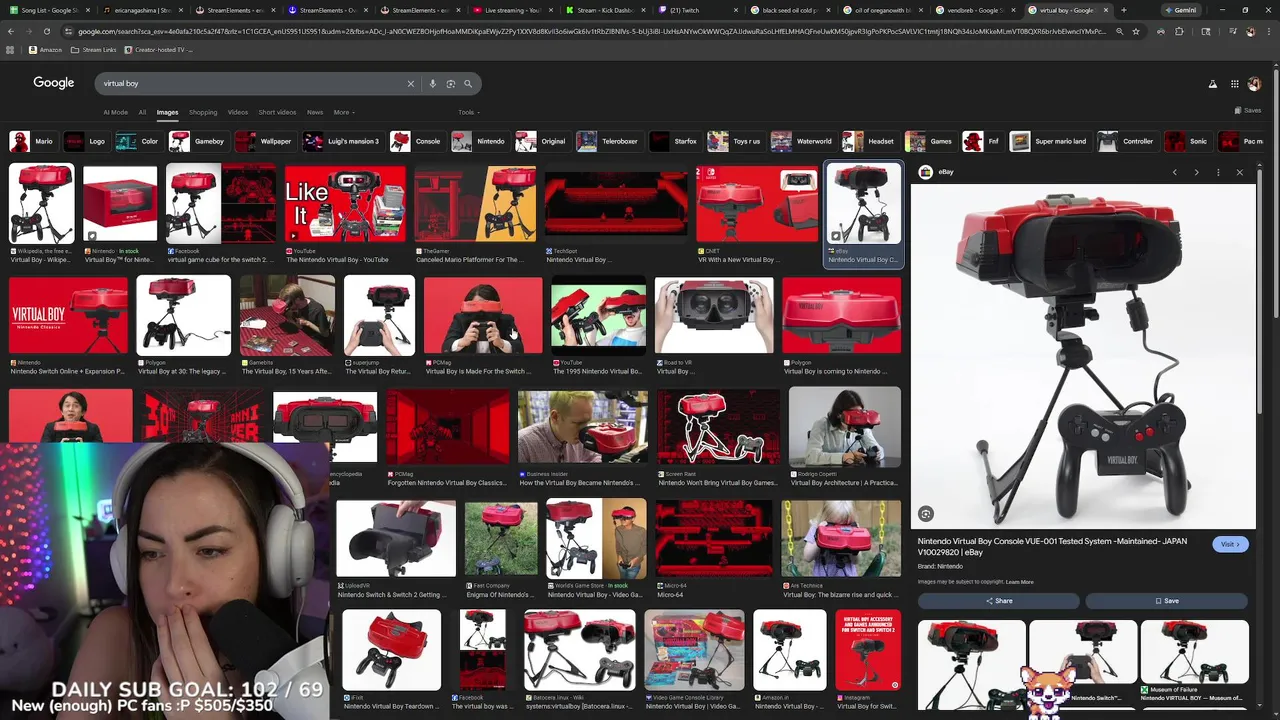Open Search Labs flask icon
Screen dimensions: 1280x720
pyautogui.click(x=1213, y=84)
